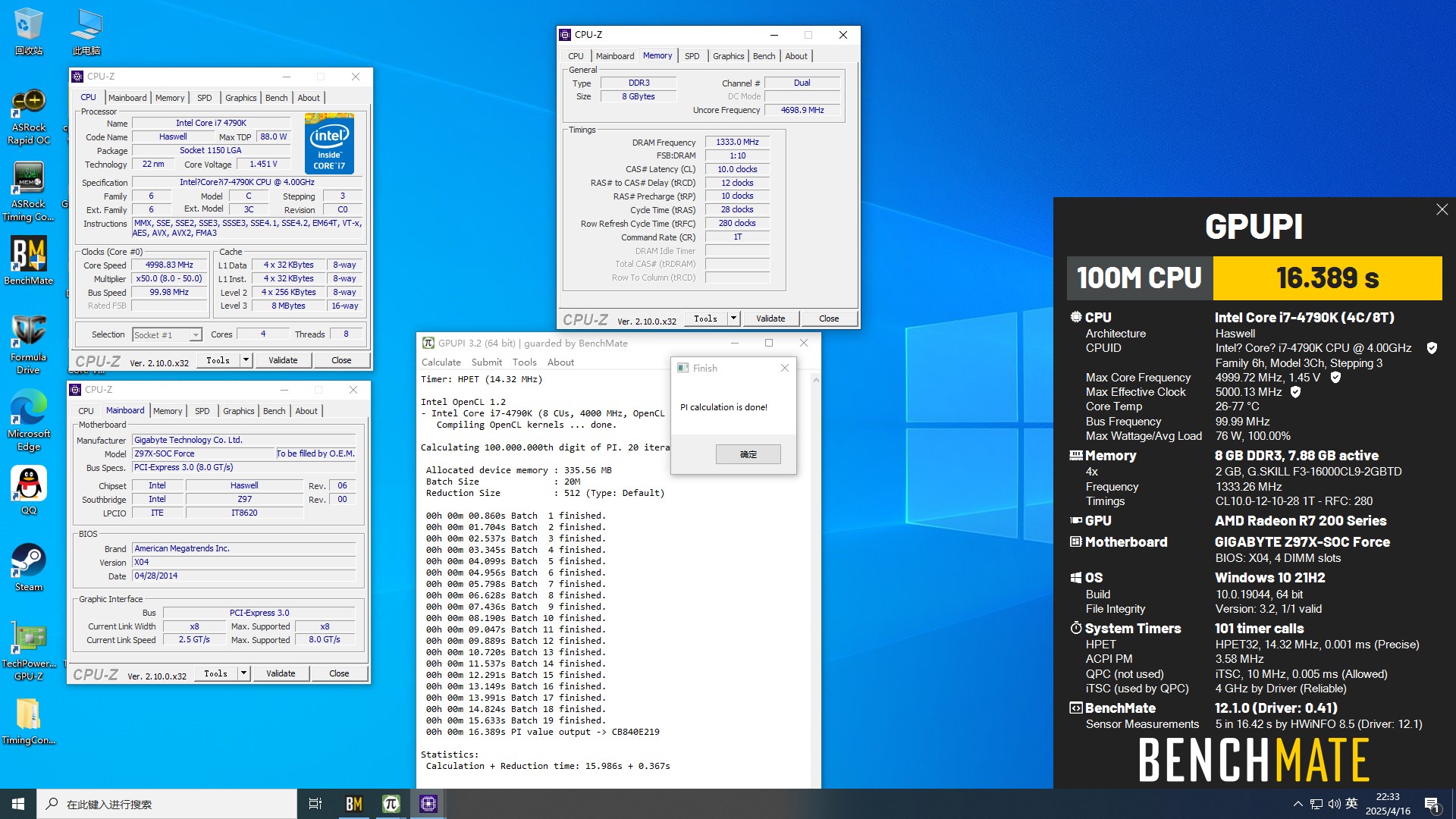The image size is (1456, 819).
Task: Click the Core Voltage 1.451 V field
Action: [263, 164]
